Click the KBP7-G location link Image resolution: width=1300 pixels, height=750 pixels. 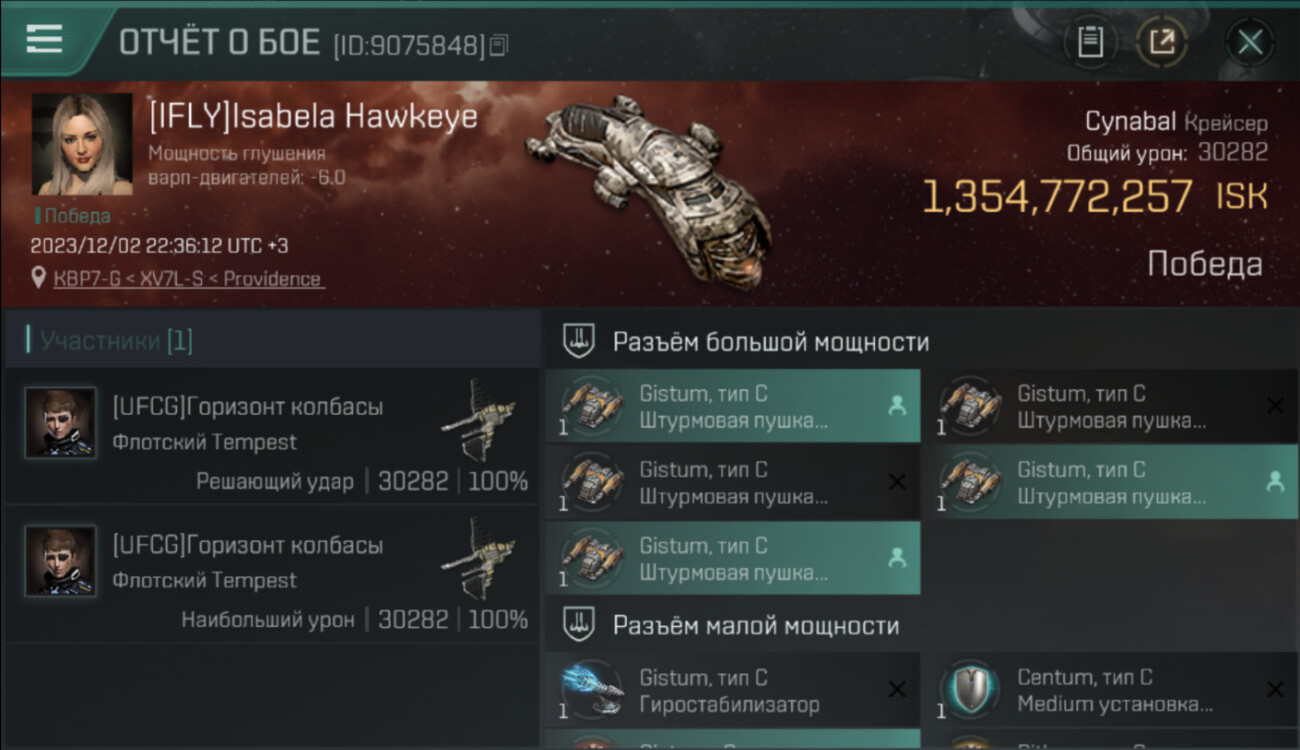(188, 279)
